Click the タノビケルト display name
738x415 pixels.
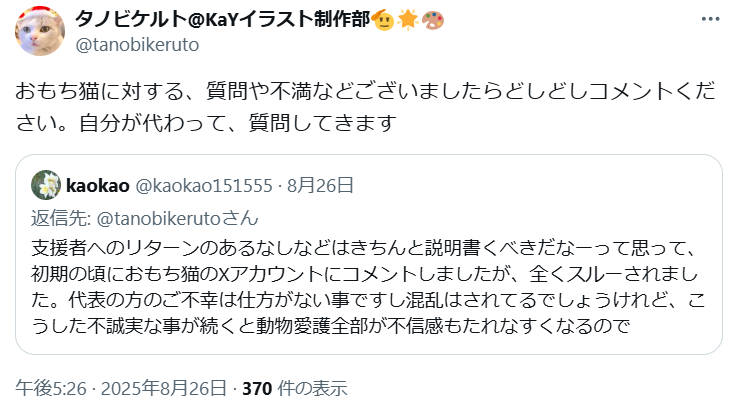pyautogui.click(x=223, y=19)
